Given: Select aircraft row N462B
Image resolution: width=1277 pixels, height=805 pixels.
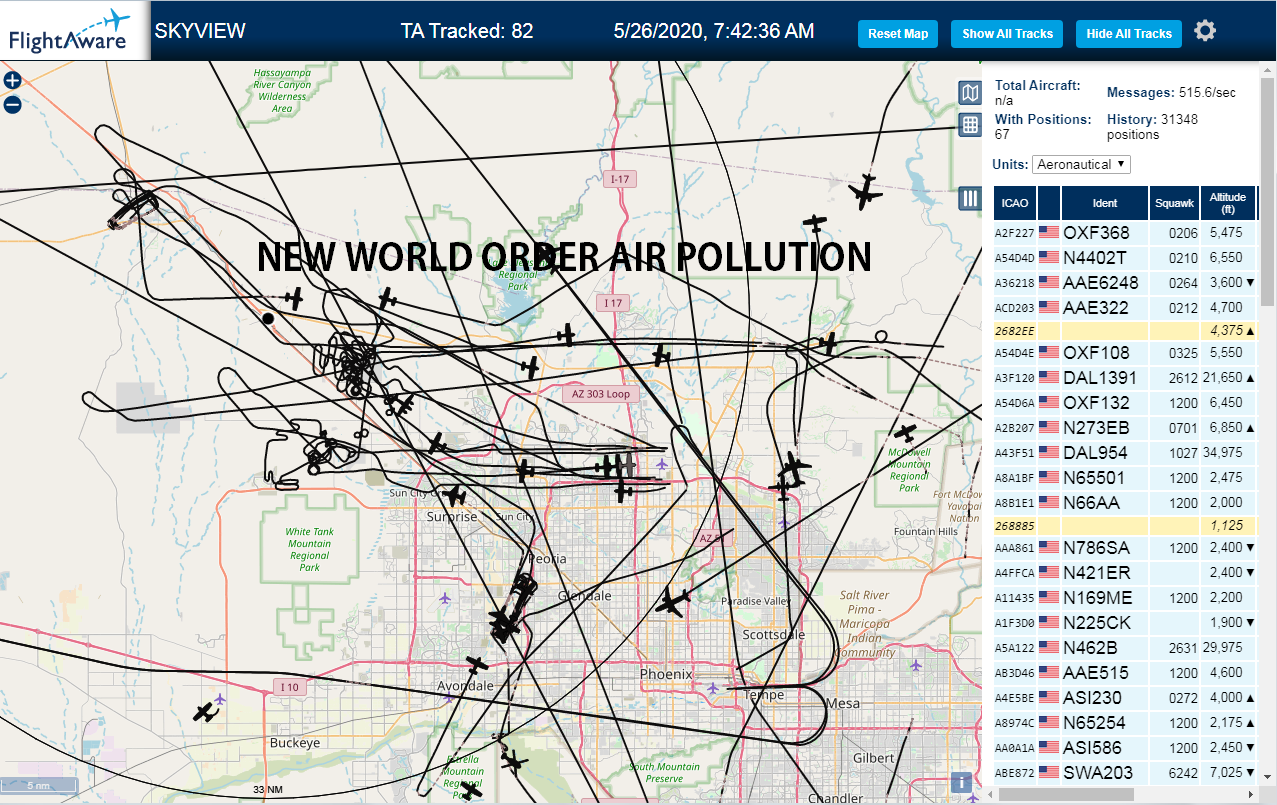Looking at the screenshot, I should (x=1124, y=648).
